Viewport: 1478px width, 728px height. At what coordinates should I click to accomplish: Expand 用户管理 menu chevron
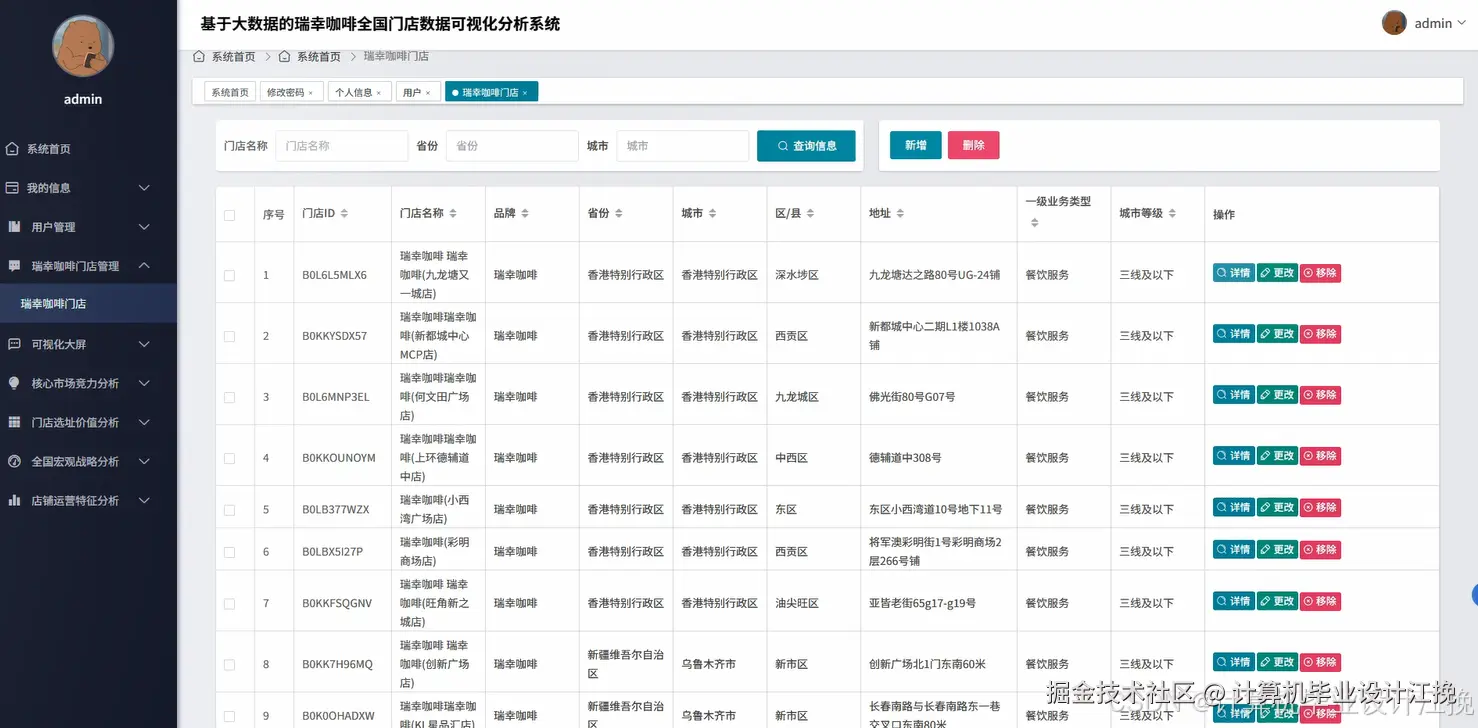click(x=144, y=227)
